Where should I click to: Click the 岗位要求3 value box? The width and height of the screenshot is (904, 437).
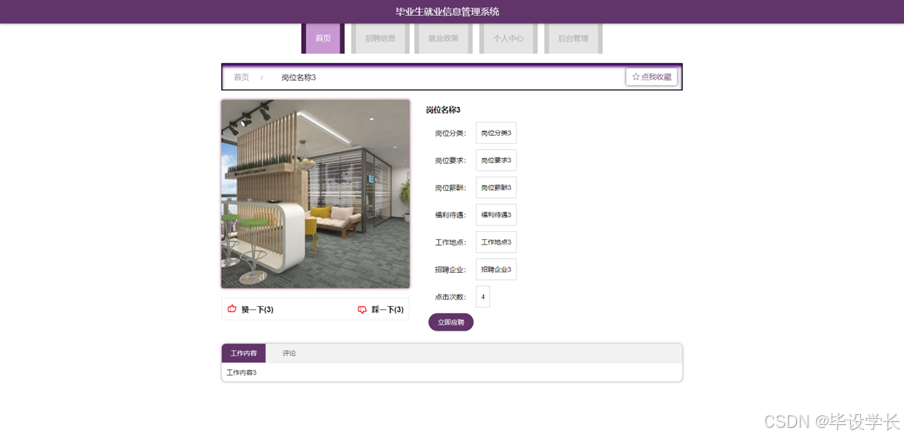pos(496,160)
